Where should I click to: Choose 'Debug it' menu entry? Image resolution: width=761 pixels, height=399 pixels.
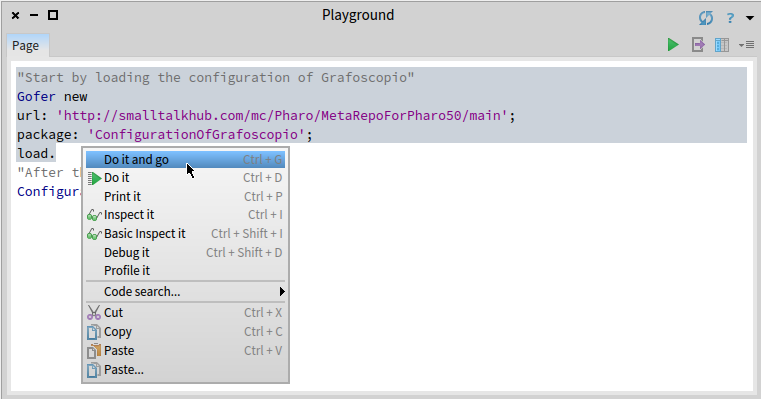point(185,252)
